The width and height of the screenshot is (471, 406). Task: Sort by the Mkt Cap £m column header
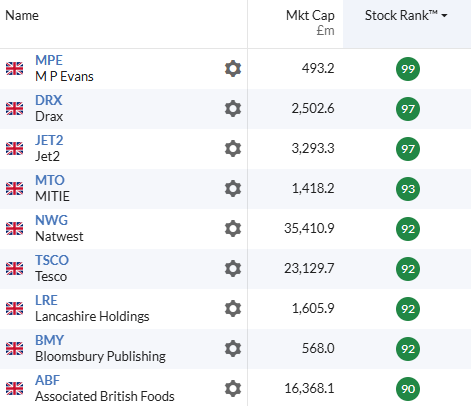pos(310,23)
